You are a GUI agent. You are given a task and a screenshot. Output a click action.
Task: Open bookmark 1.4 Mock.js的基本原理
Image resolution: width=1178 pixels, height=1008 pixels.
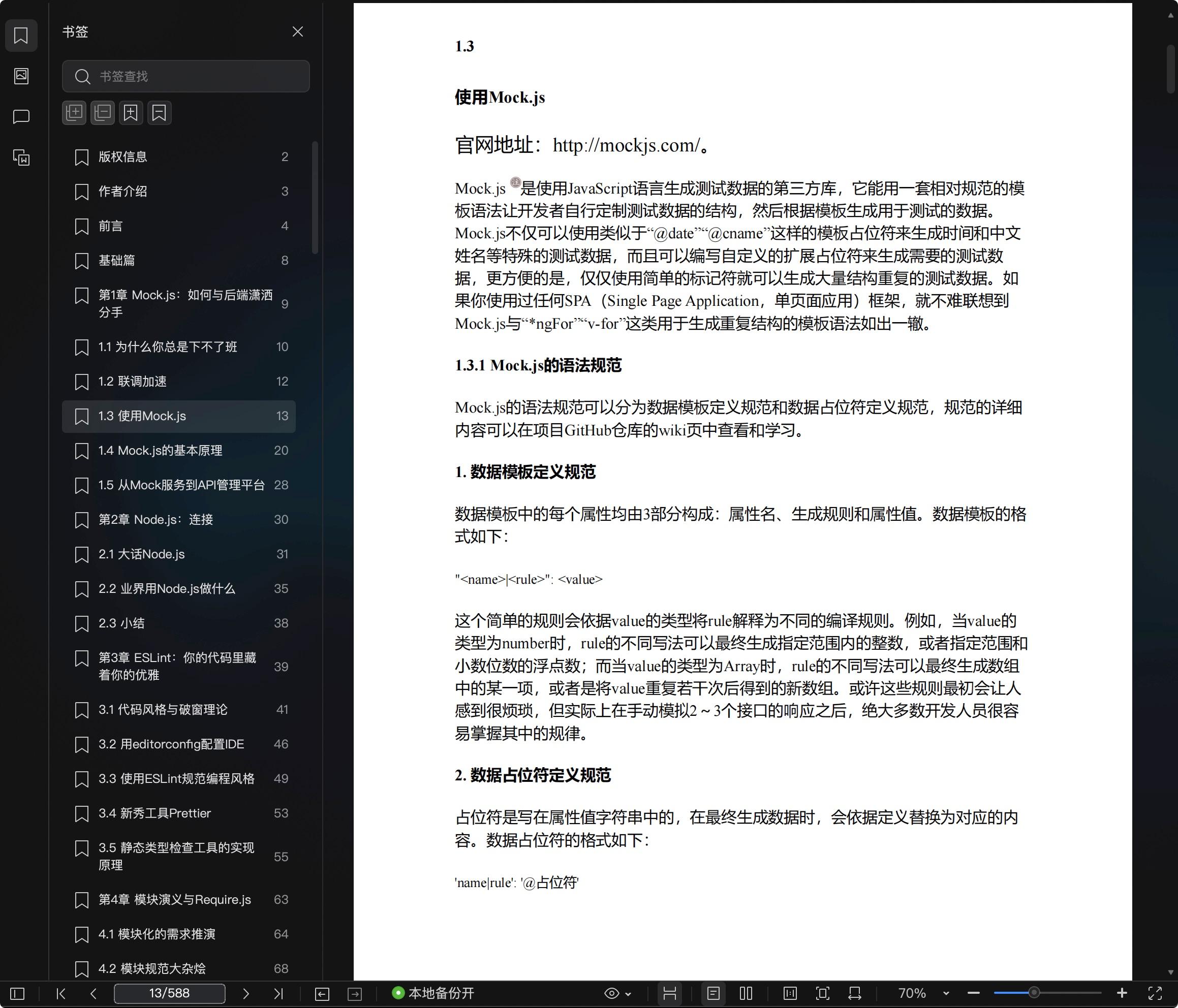coord(179,450)
